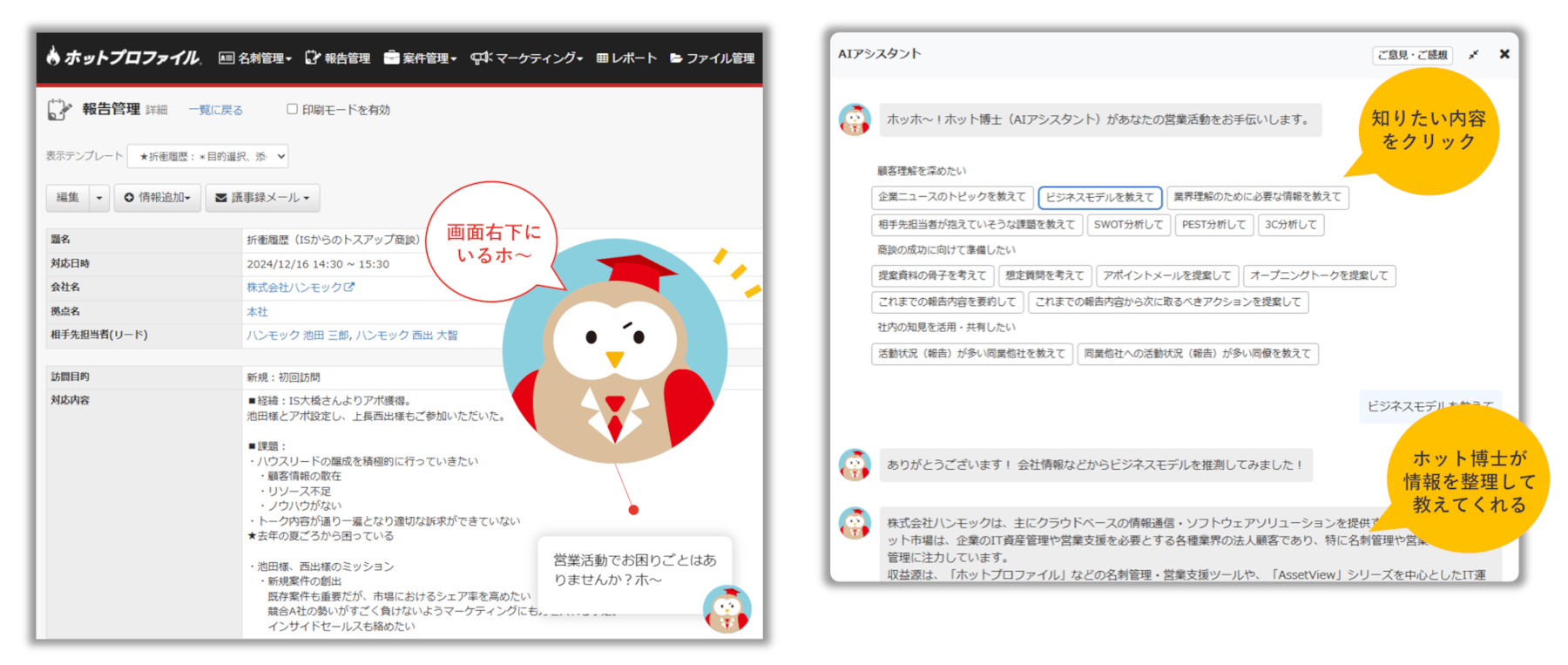This screenshot has height=665, width=1568.
Task: Close the AIアシスタント panel
Action: click(1504, 54)
